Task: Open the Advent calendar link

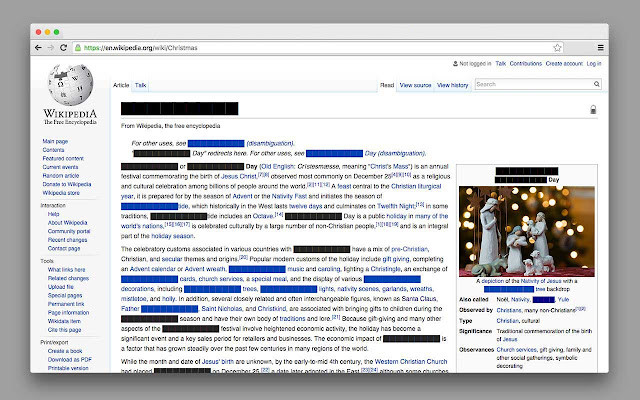Action: [153, 269]
